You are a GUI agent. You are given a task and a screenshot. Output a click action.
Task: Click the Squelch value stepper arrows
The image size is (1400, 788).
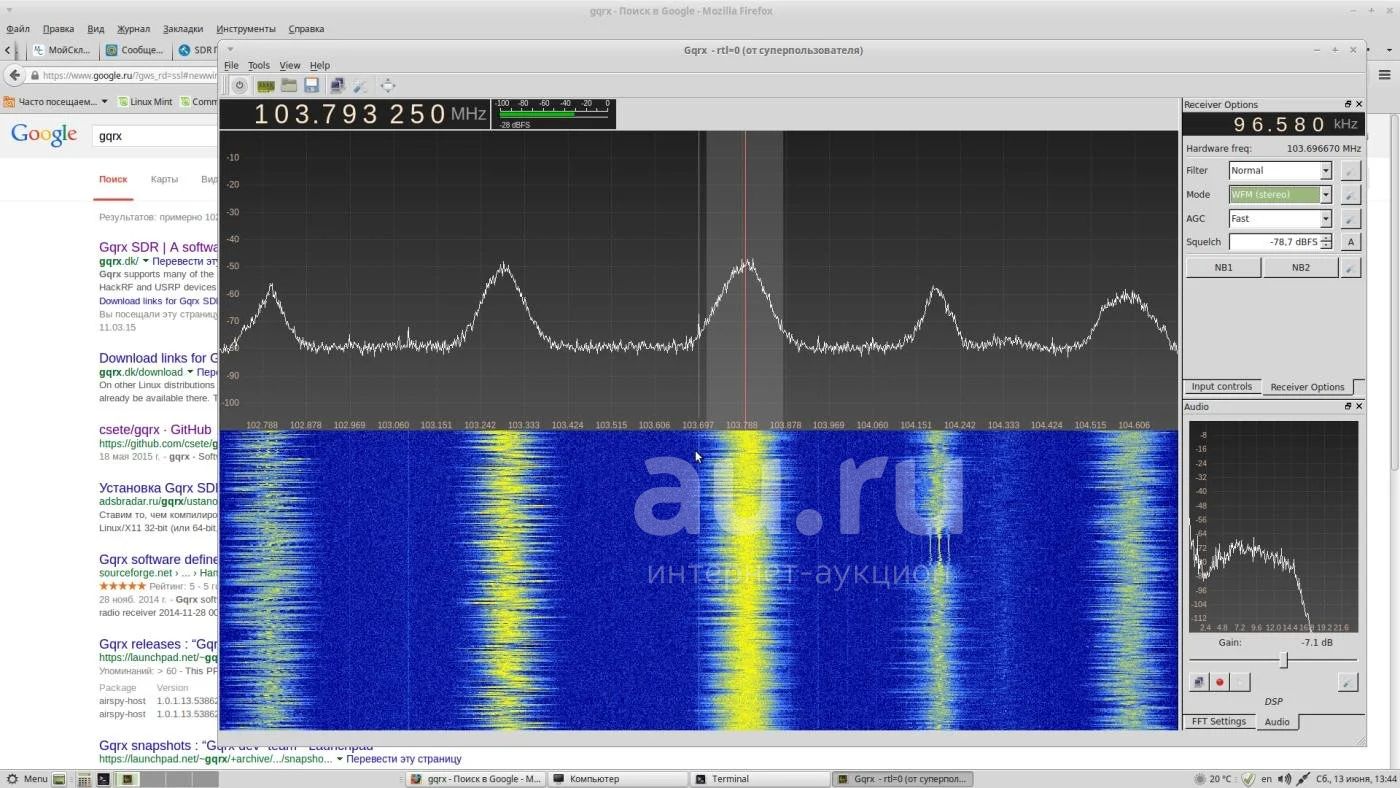coord(1326,242)
